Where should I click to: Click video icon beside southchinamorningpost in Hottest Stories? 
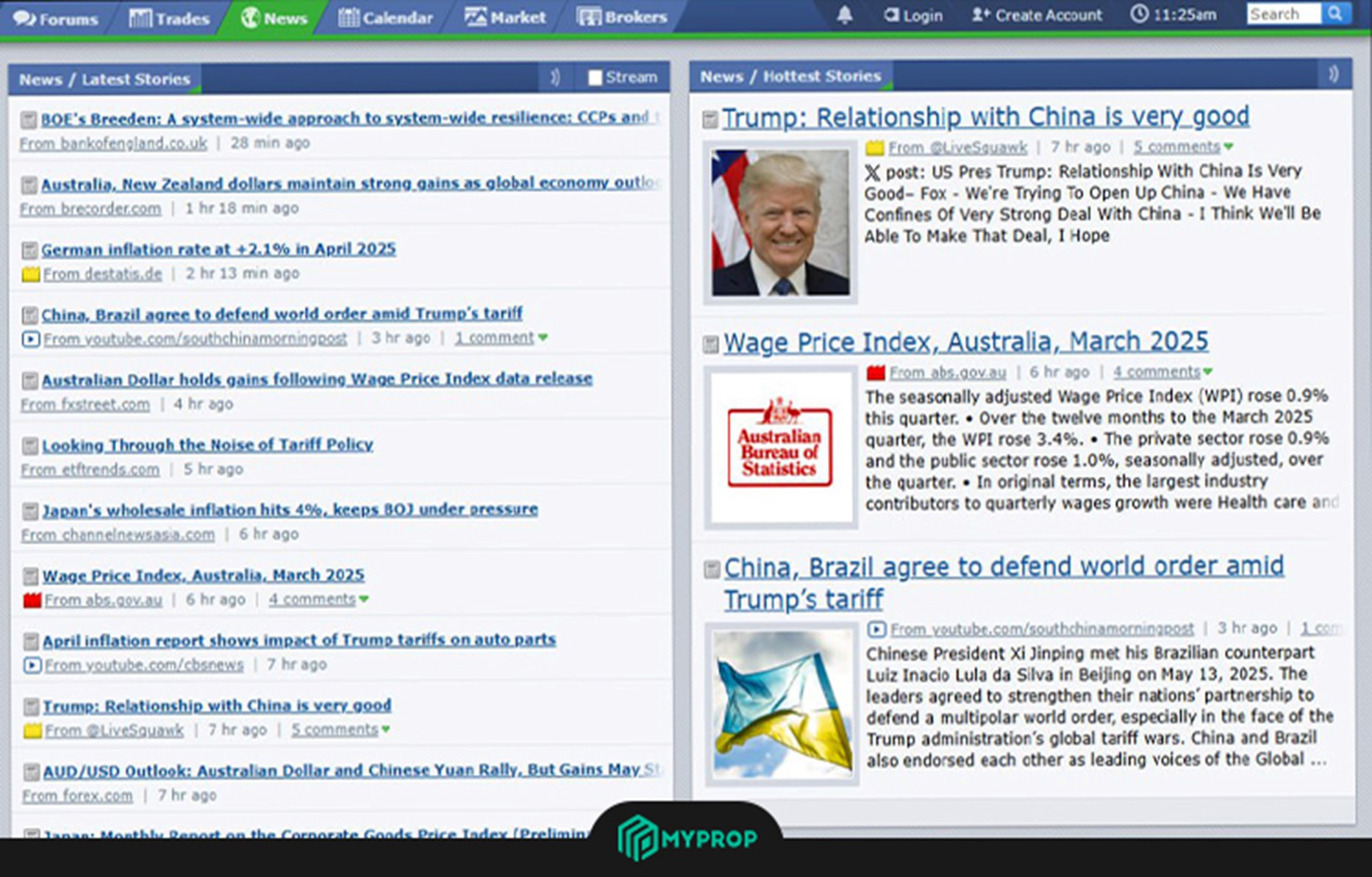click(x=876, y=629)
